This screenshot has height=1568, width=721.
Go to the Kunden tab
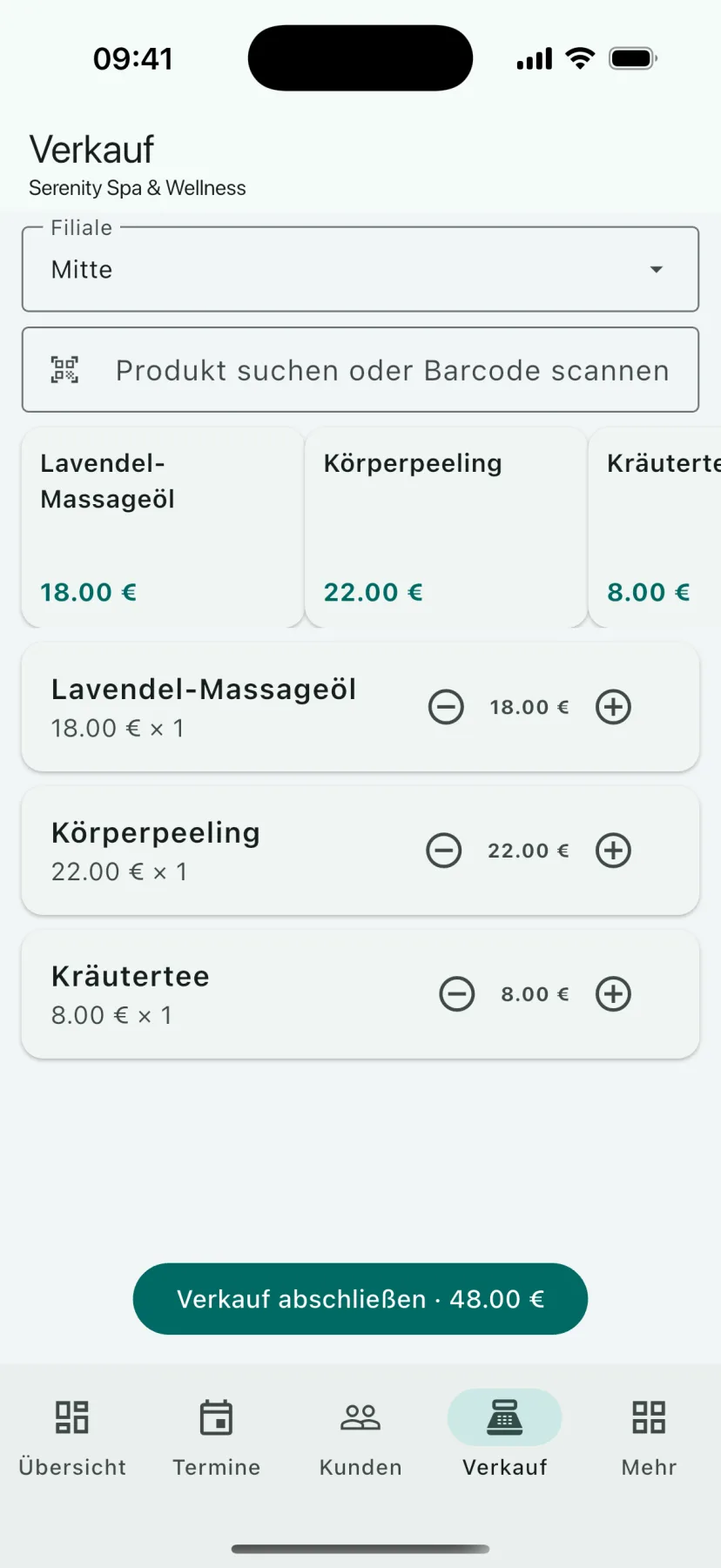point(360,1436)
